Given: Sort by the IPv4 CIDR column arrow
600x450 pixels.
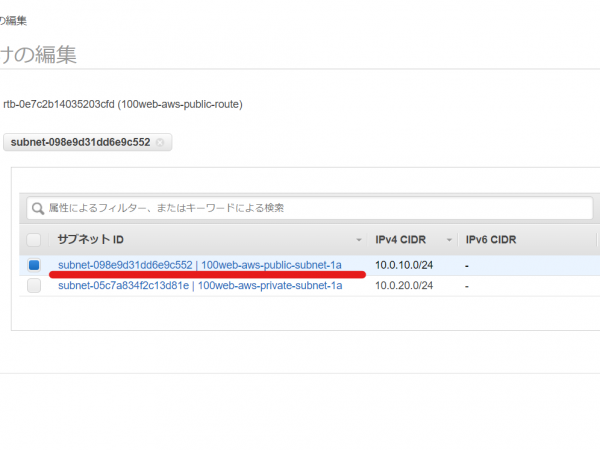Looking at the screenshot, I should click(x=449, y=240).
